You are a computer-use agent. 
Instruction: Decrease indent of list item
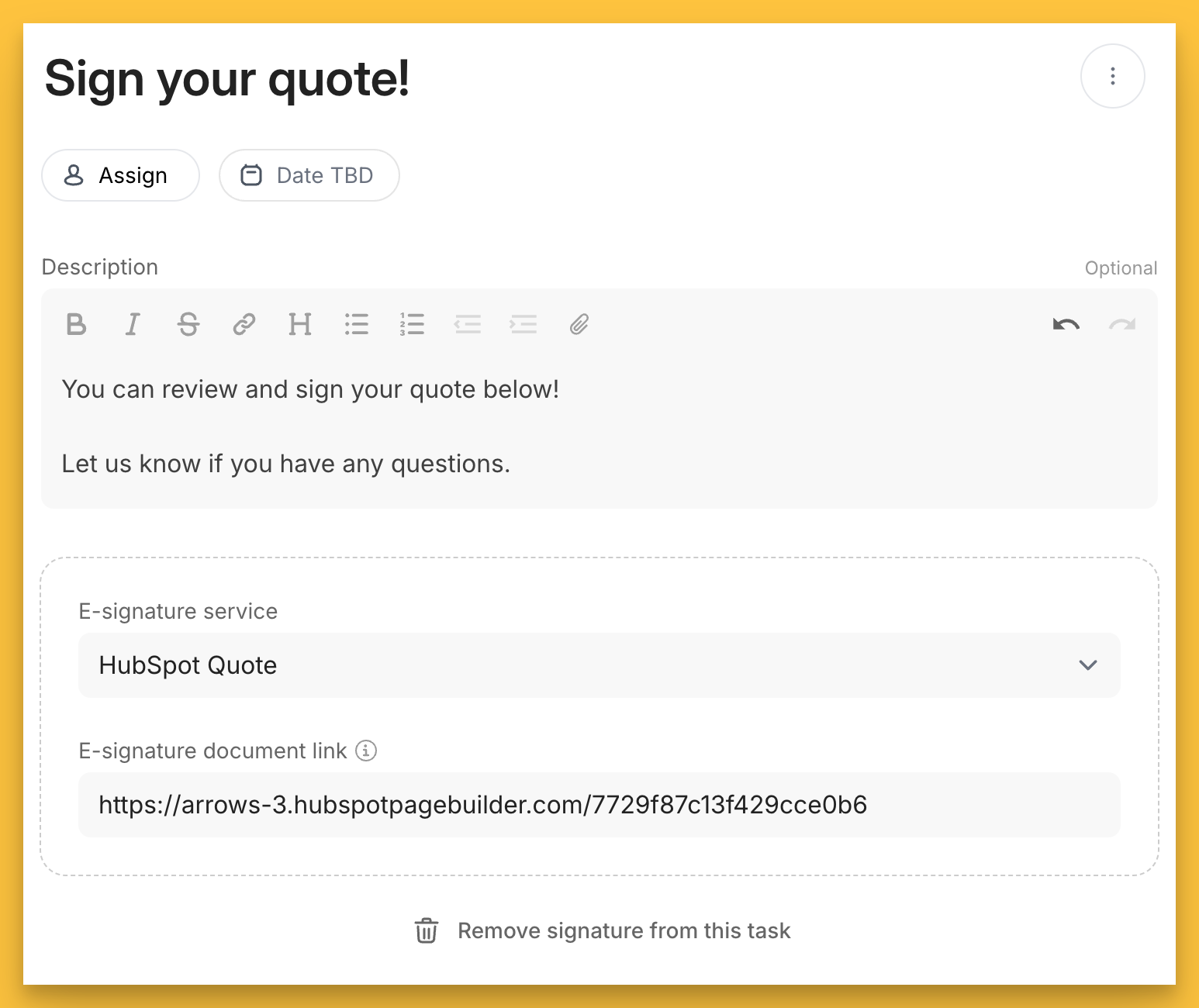click(468, 324)
